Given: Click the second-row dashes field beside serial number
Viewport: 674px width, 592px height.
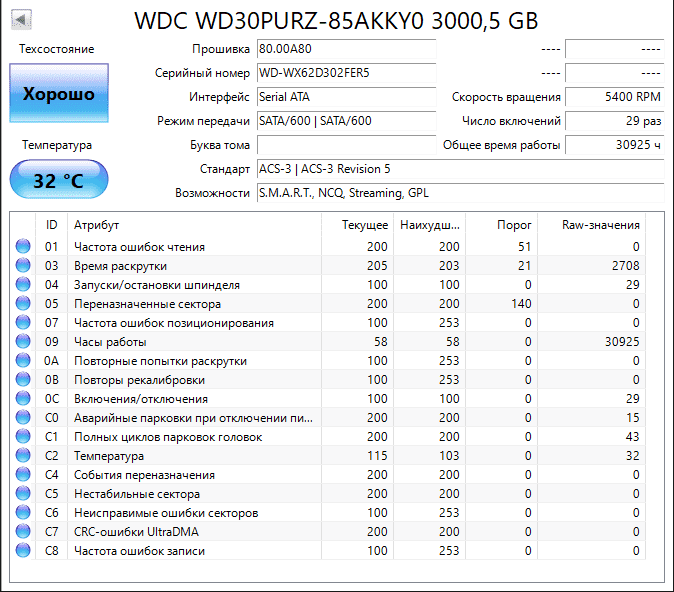Looking at the screenshot, I should coord(615,73).
